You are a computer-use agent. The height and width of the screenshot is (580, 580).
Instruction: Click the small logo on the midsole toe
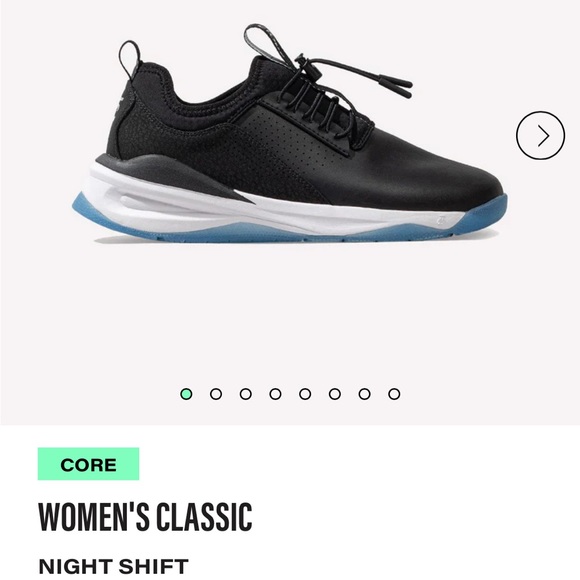tap(441, 220)
